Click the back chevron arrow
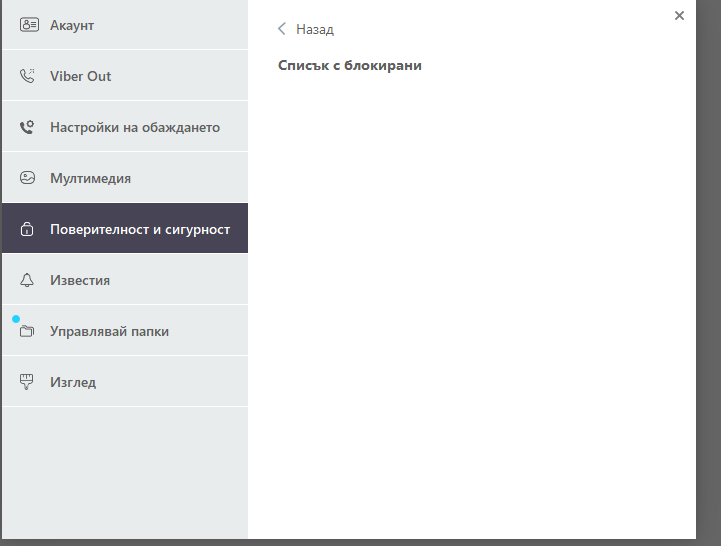Screen dimensions: 721x546 tap(282, 29)
